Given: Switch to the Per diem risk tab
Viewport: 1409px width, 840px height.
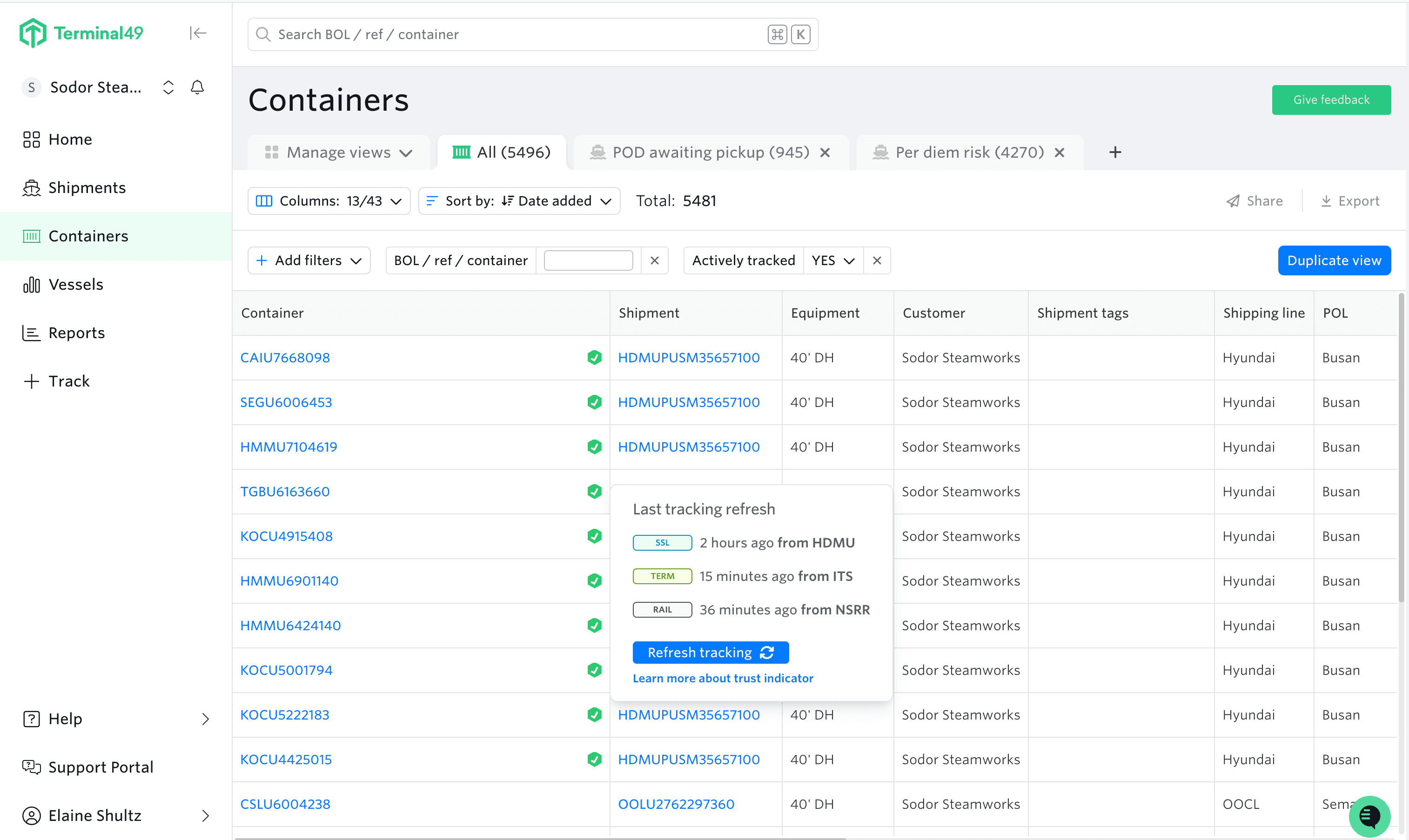Looking at the screenshot, I should [969, 153].
